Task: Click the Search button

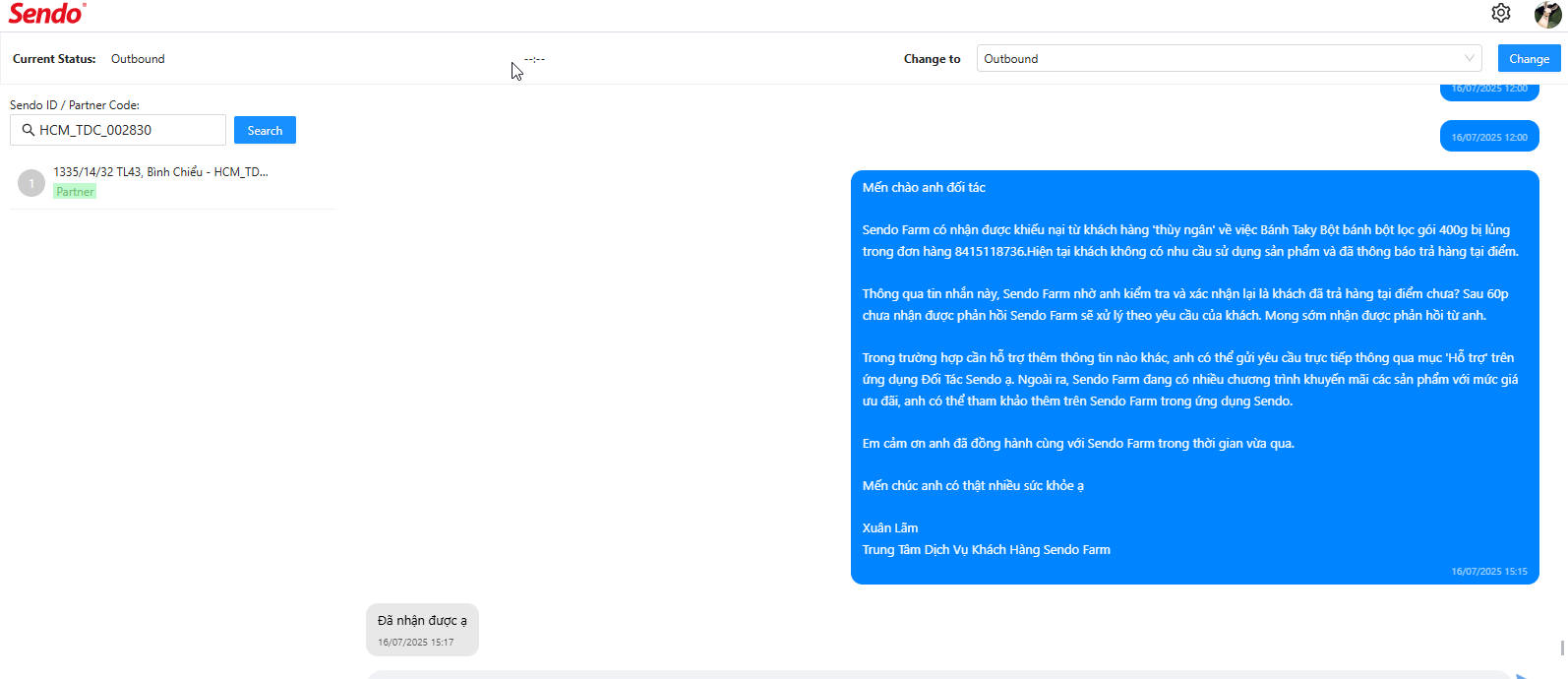Action: coord(265,130)
